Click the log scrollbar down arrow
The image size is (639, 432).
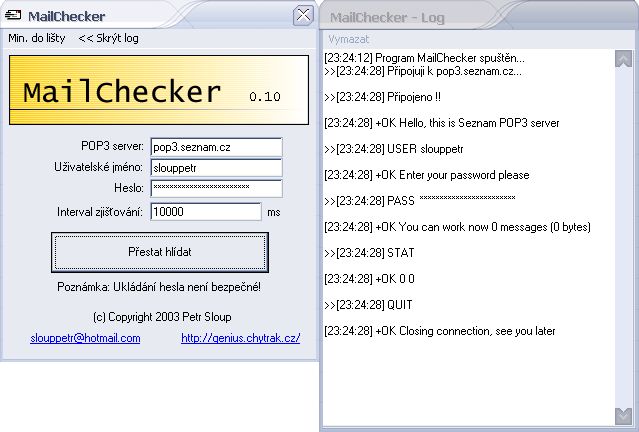pos(623,416)
